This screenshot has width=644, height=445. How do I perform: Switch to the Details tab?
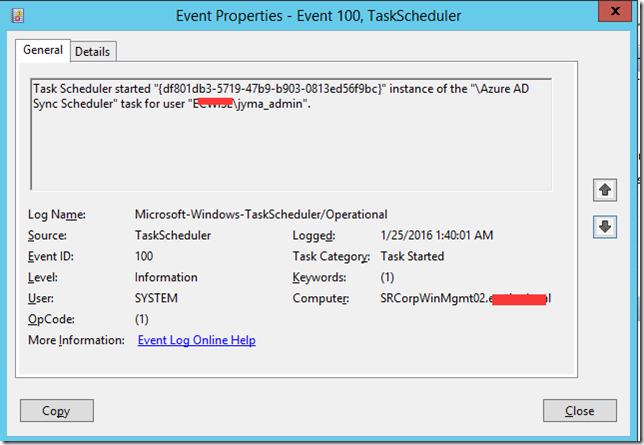click(x=93, y=52)
